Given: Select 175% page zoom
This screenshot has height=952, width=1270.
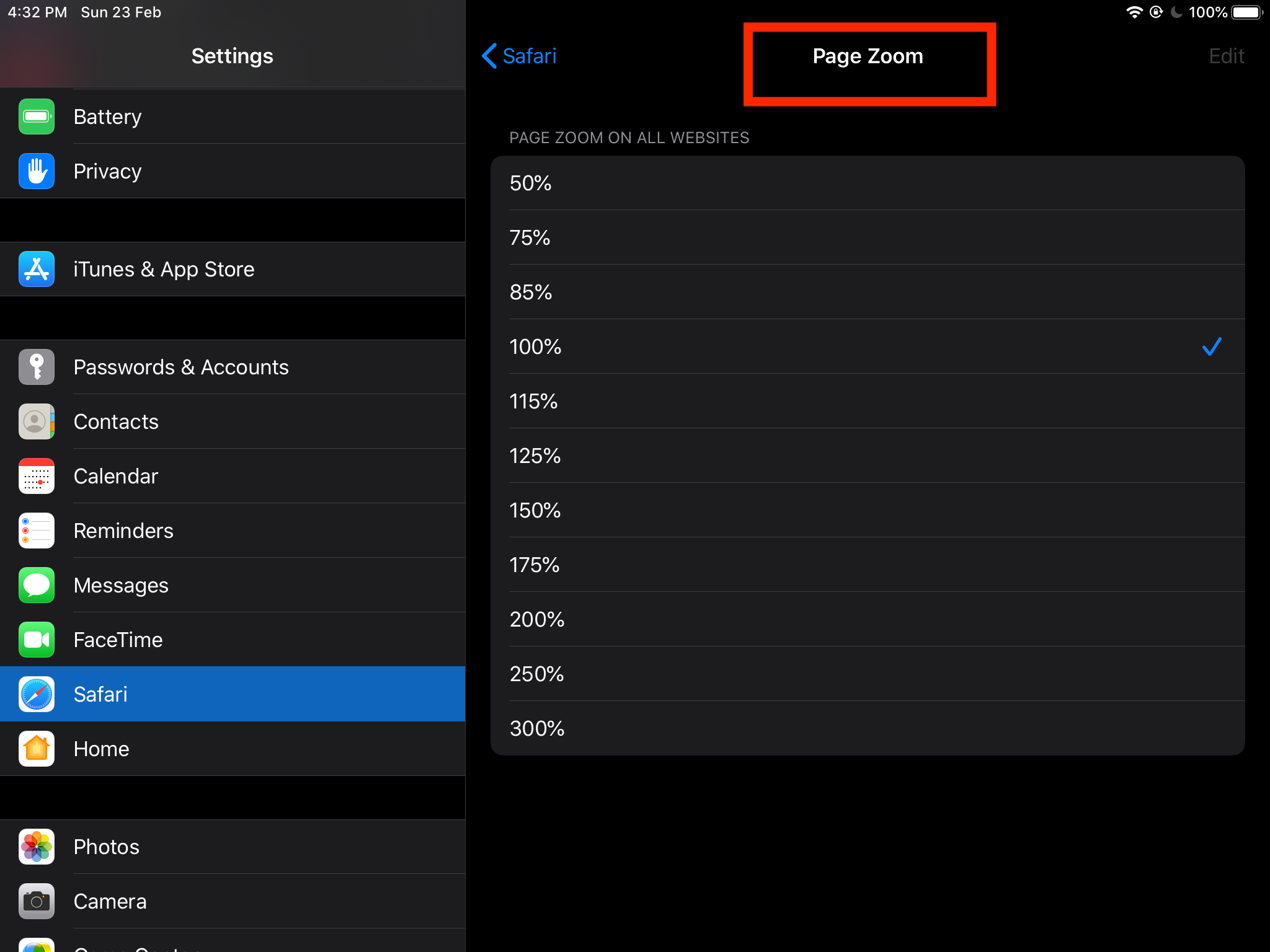Looking at the screenshot, I should pos(868,565).
